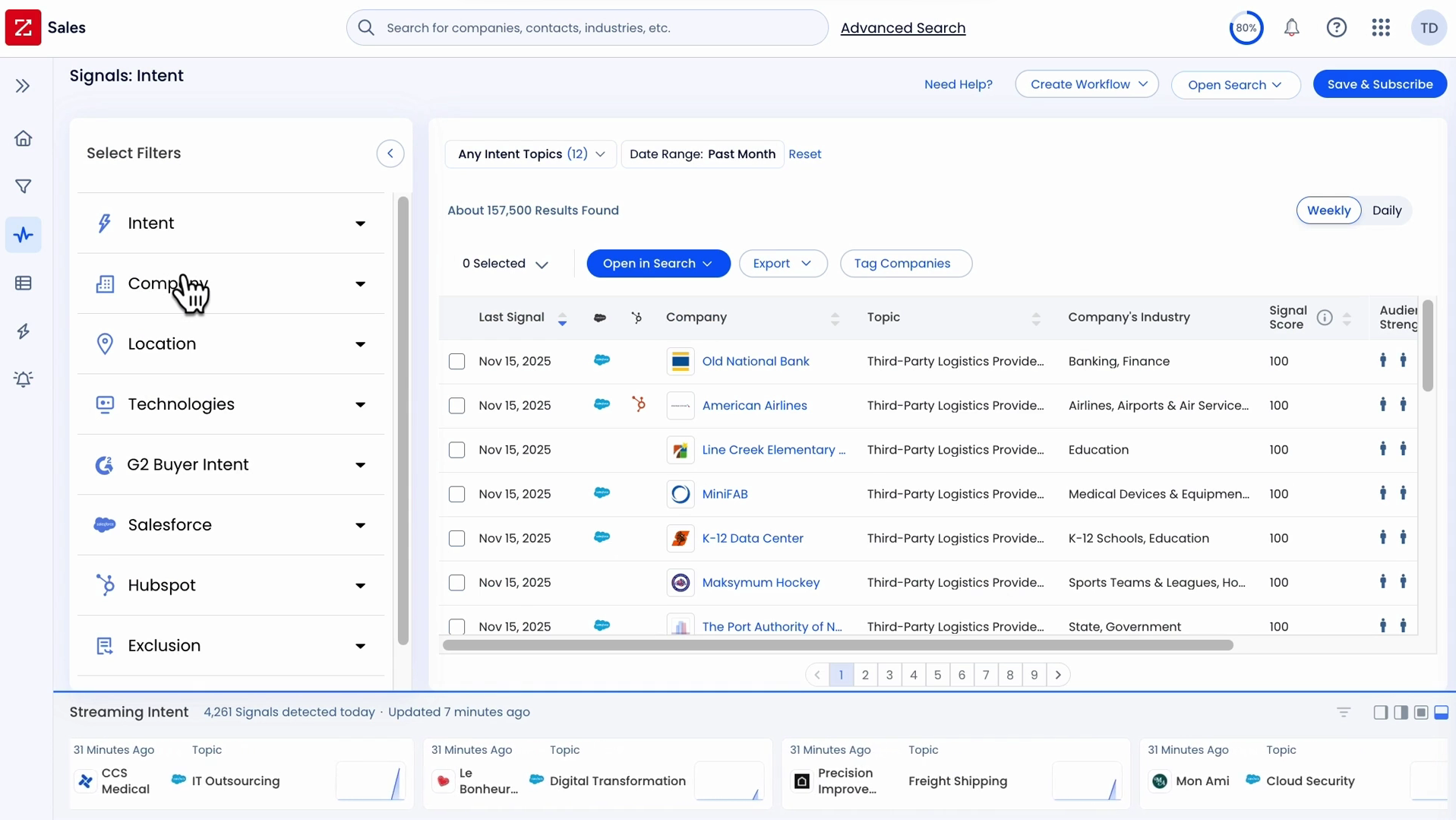Open the Open Search dropdown

click(x=1236, y=85)
